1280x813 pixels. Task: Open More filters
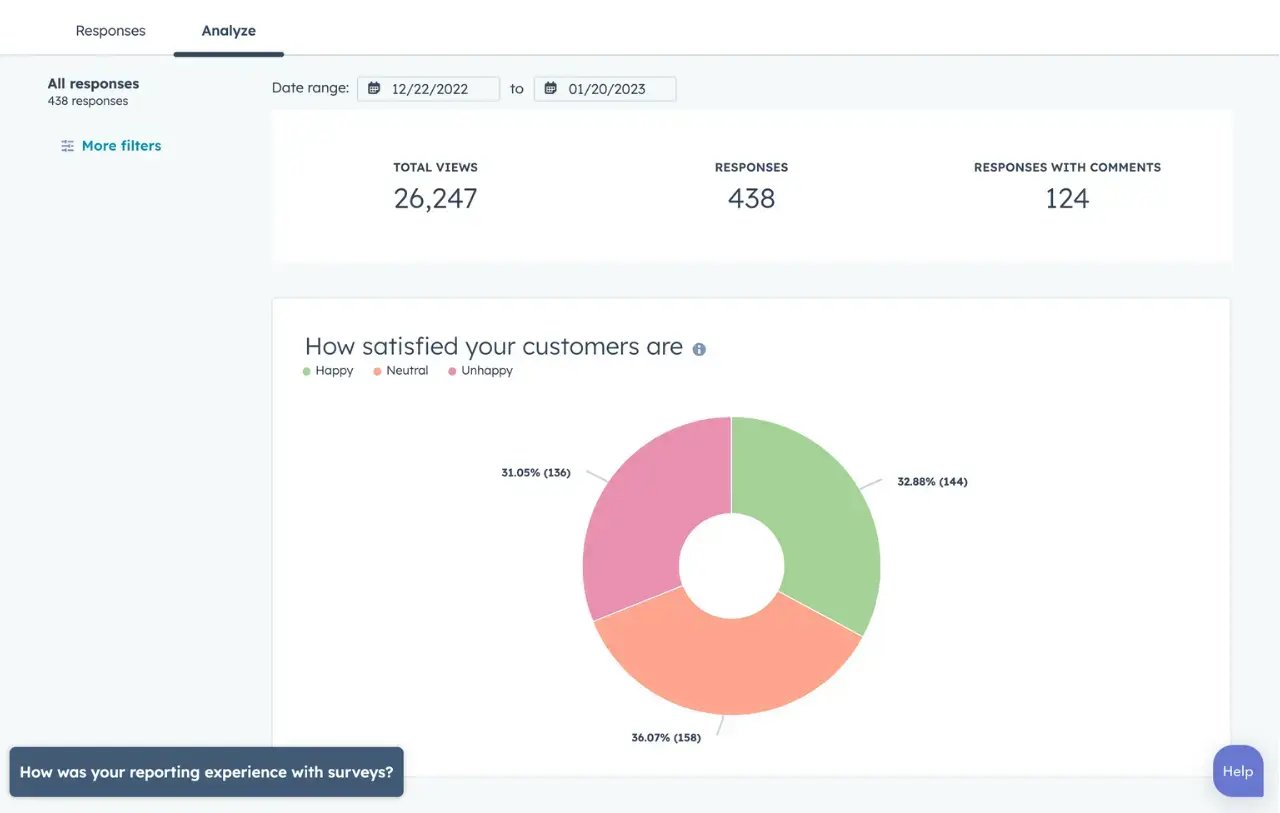pos(121,145)
